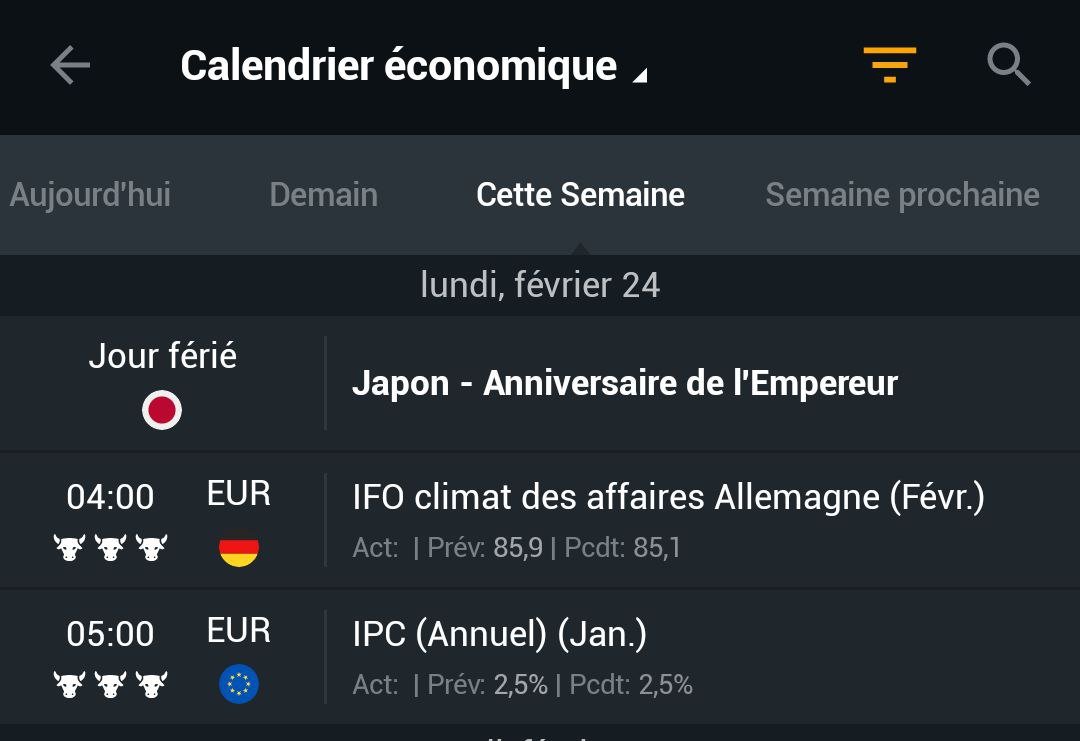Open the search magnifier icon
Screen dimensions: 1080x741
tap(1008, 65)
